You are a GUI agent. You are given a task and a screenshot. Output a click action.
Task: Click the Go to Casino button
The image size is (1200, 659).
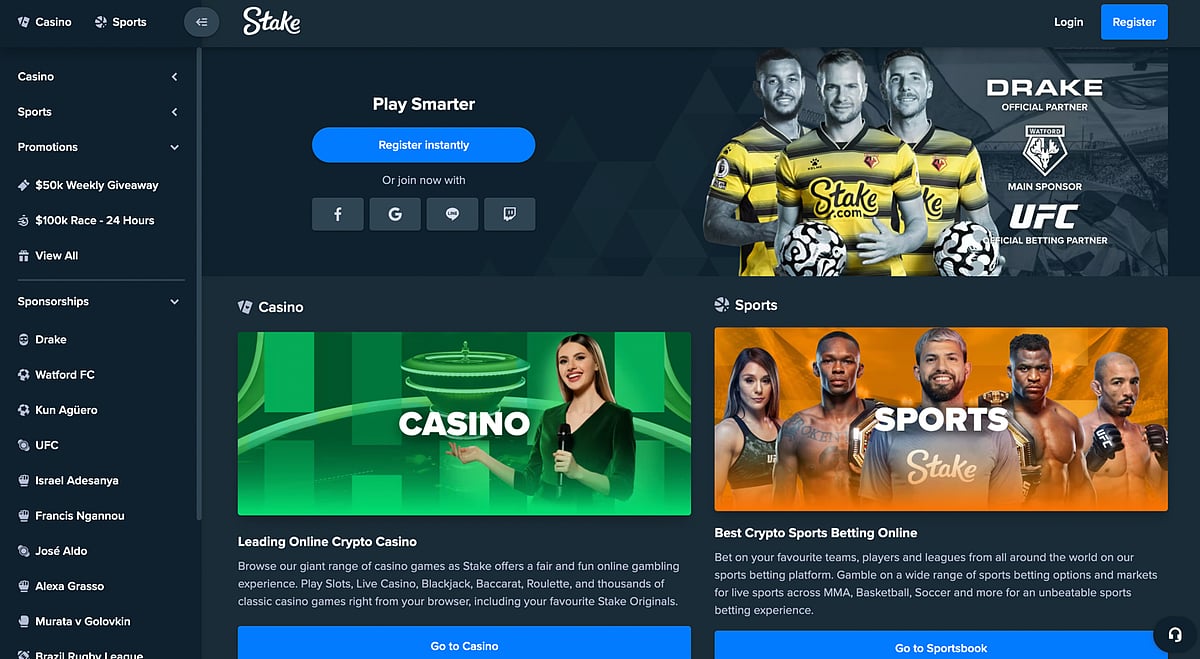coord(464,643)
